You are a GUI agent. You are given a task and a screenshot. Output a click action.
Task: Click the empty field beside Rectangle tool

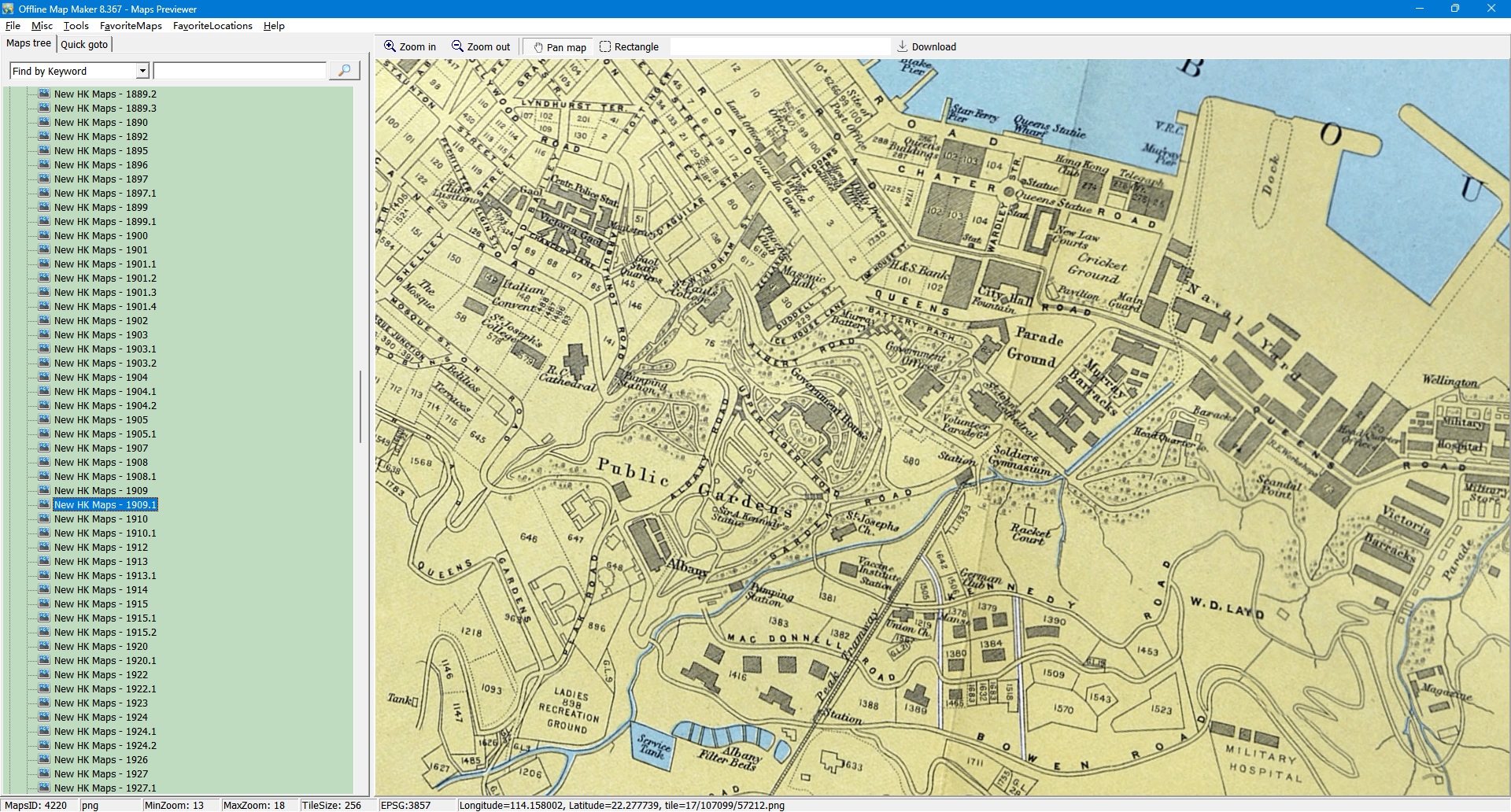click(779, 47)
